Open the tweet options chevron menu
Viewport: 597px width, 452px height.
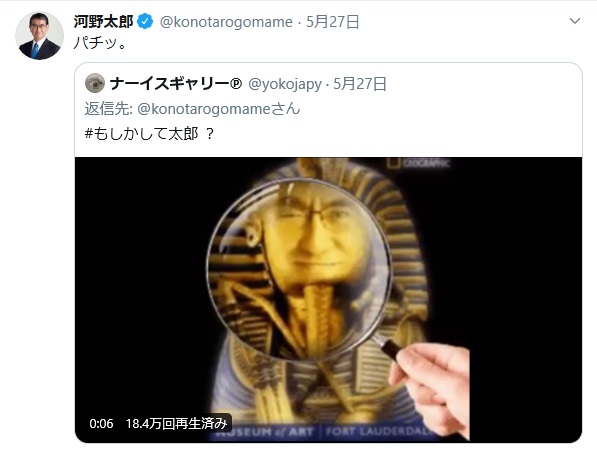tap(575, 21)
